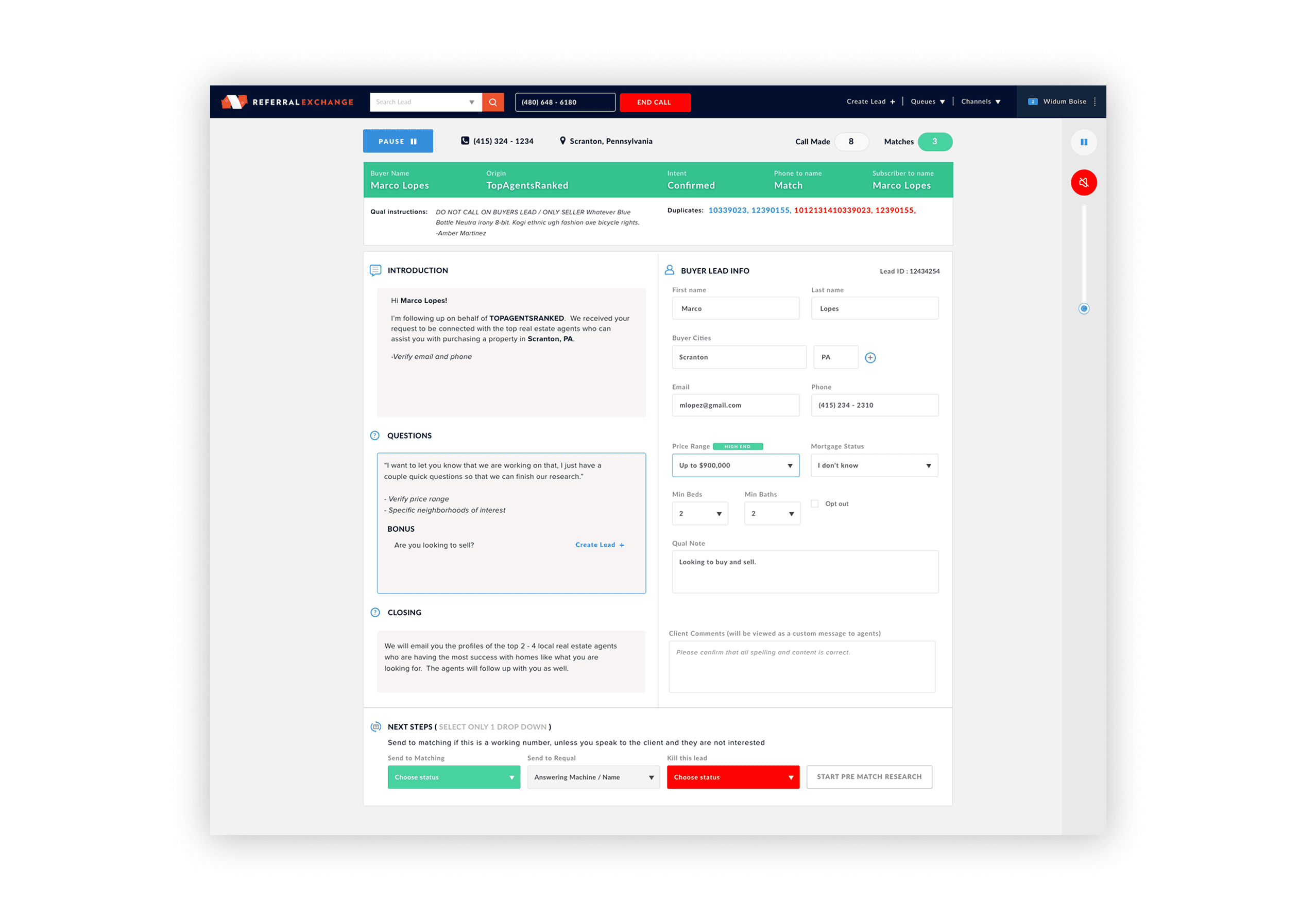Click the volume slider handle

[1083, 309]
